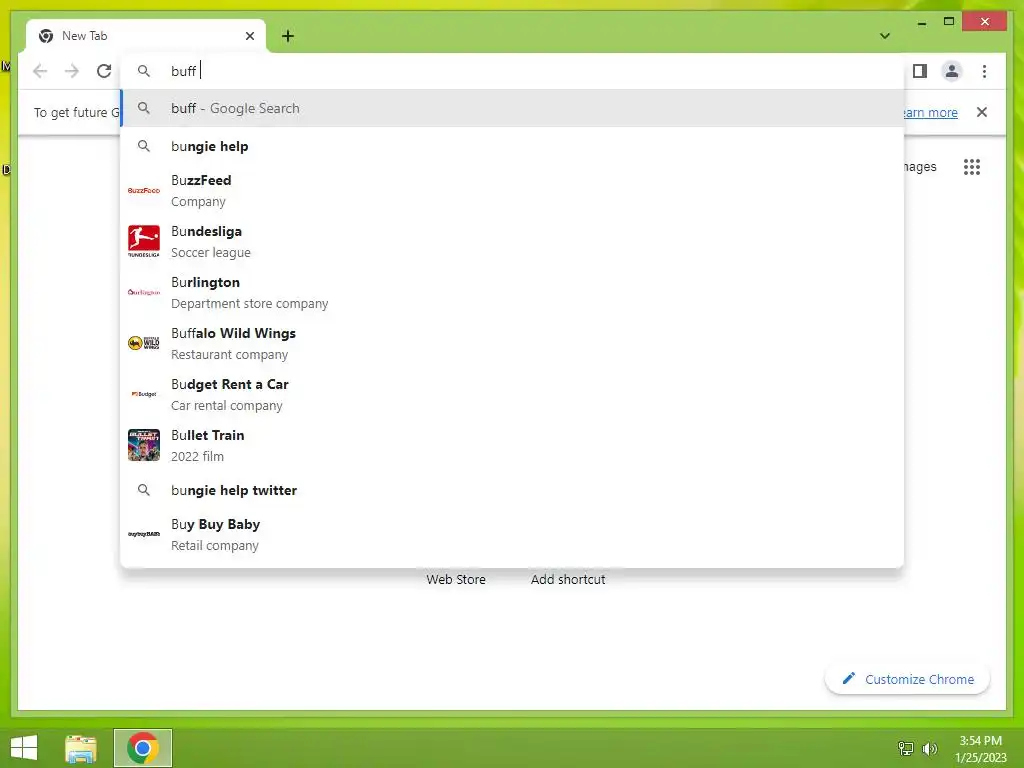Open the profile avatar menu
This screenshot has width=1024, height=768.
952,71
